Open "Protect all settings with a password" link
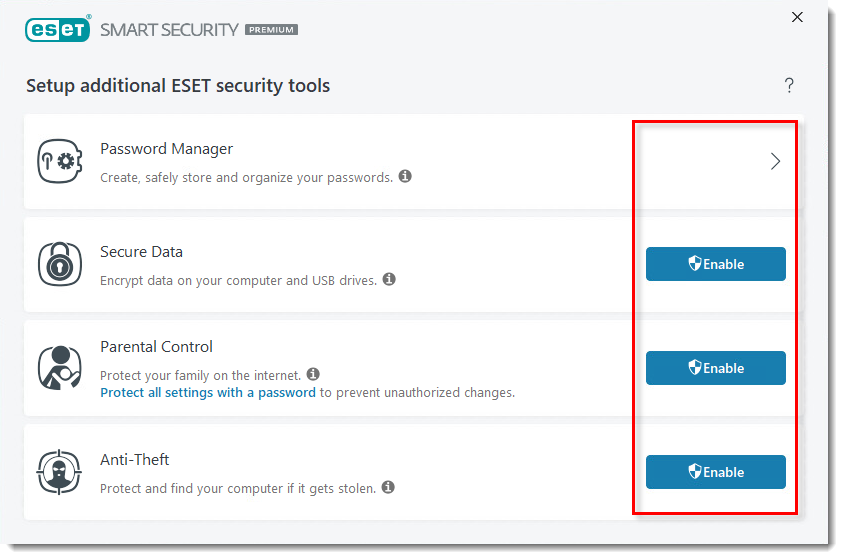 coord(208,393)
